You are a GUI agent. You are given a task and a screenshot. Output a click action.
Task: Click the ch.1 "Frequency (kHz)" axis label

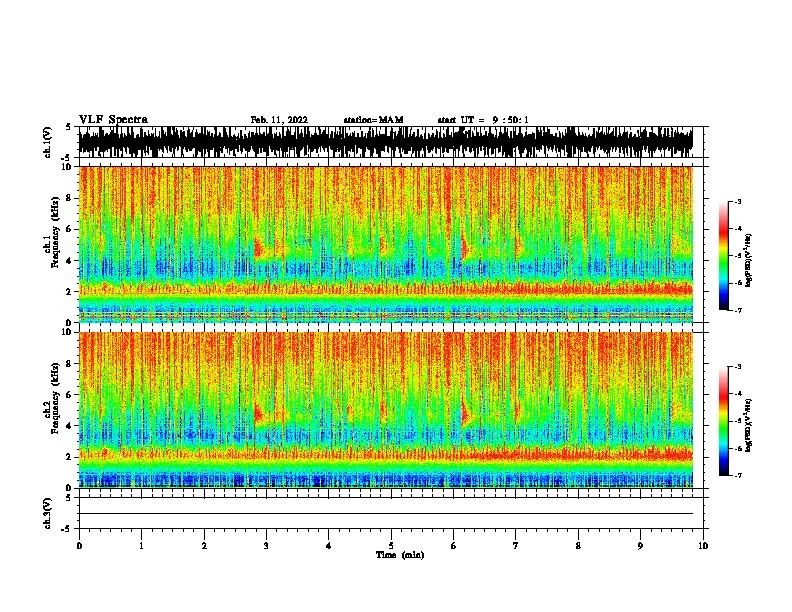coord(55,233)
